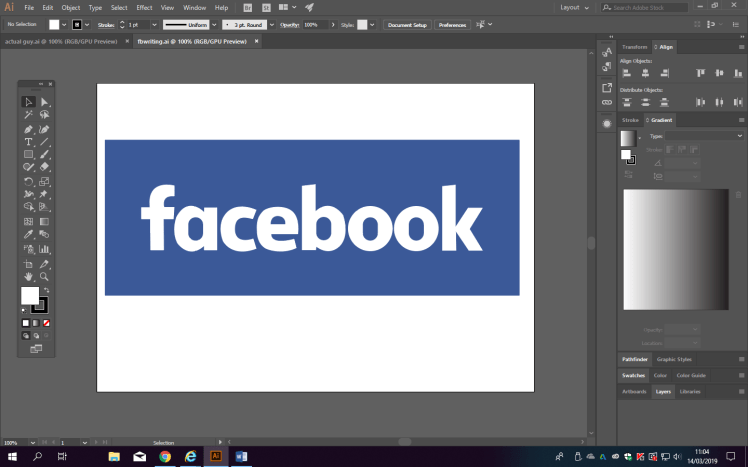Click the Opacity label link

coord(290,25)
